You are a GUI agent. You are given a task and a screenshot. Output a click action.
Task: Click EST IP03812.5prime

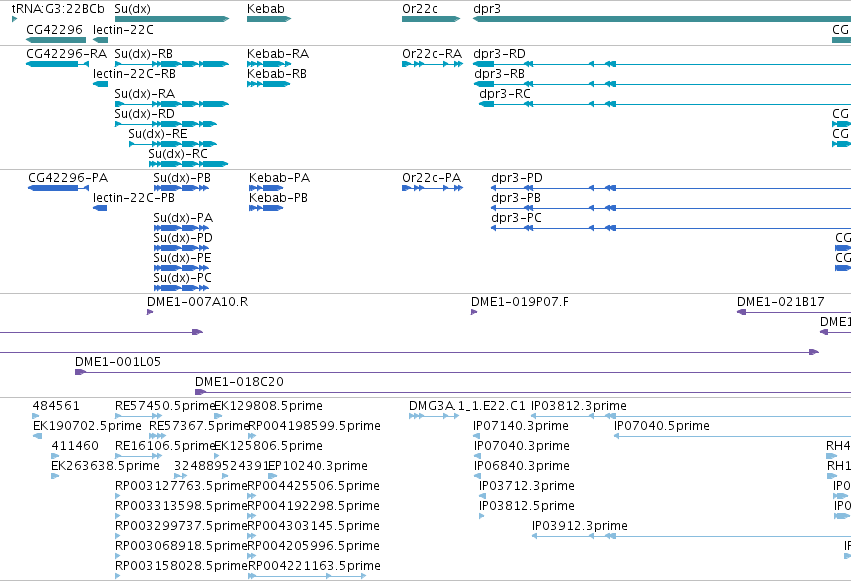click(x=482, y=516)
